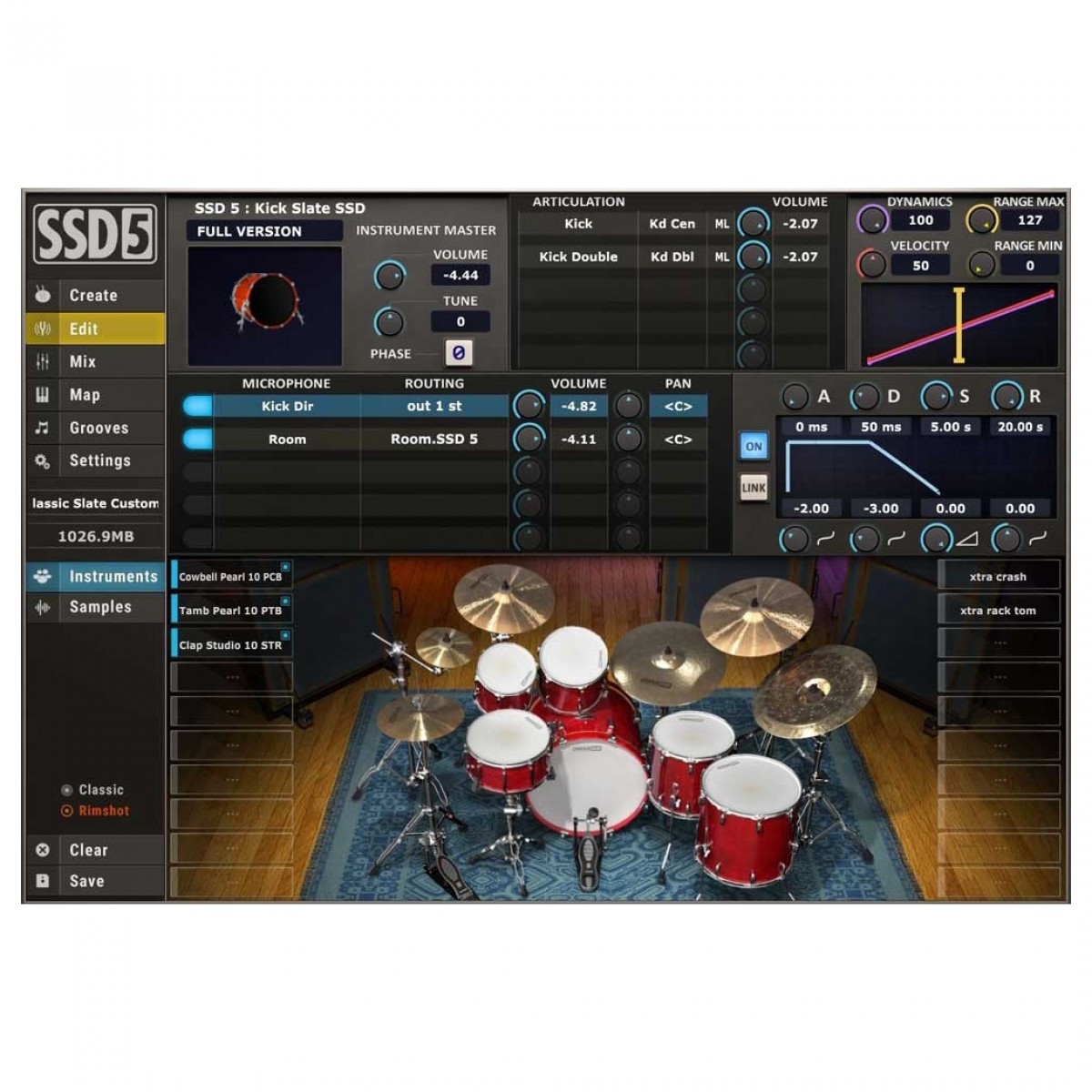
Task: Open Grooves using the music note icon
Action: pos(42,427)
